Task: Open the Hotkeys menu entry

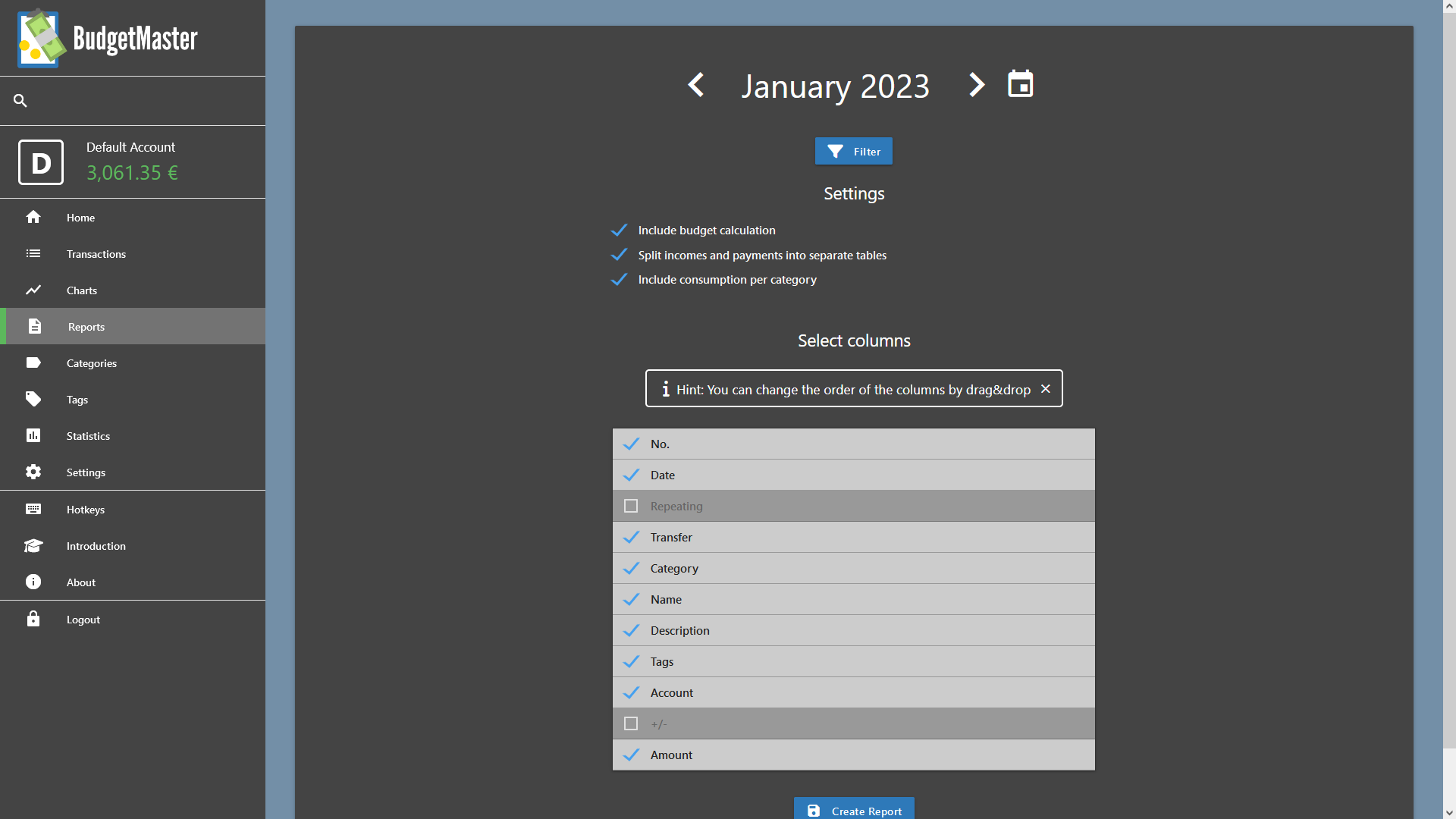Action: point(133,509)
